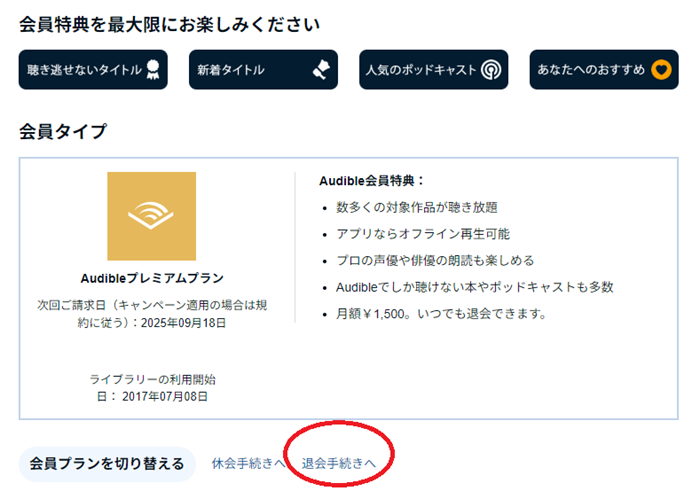
Task: Click the プロの声優や俳優の朗読も楽しめる bullet
Action: pyautogui.click(x=435, y=260)
